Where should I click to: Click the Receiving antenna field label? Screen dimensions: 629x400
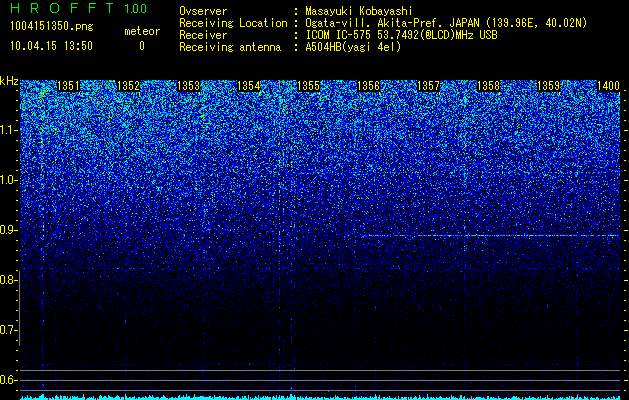[x=230, y=47]
